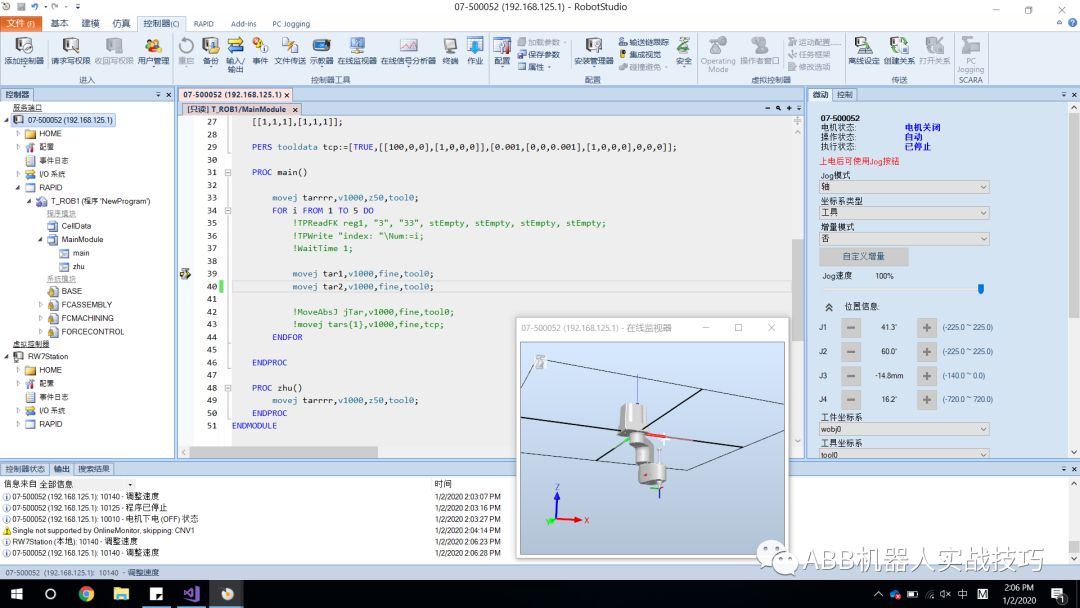Open the Jog模式 dropdown
This screenshot has height=608, width=1080.
pyautogui.click(x=904, y=187)
